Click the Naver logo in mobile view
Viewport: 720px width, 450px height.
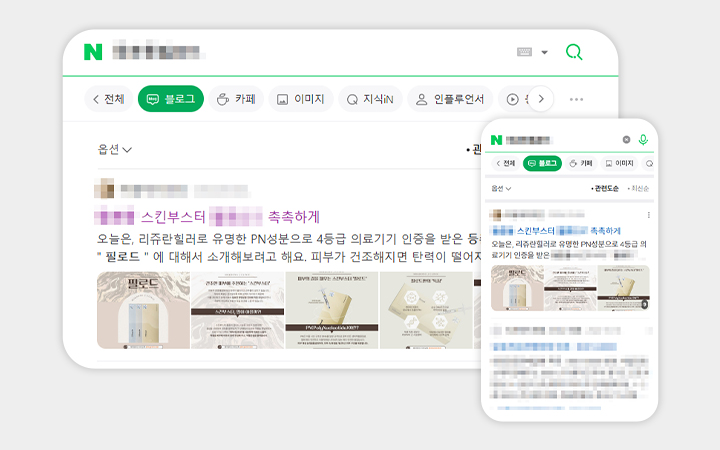495,139
